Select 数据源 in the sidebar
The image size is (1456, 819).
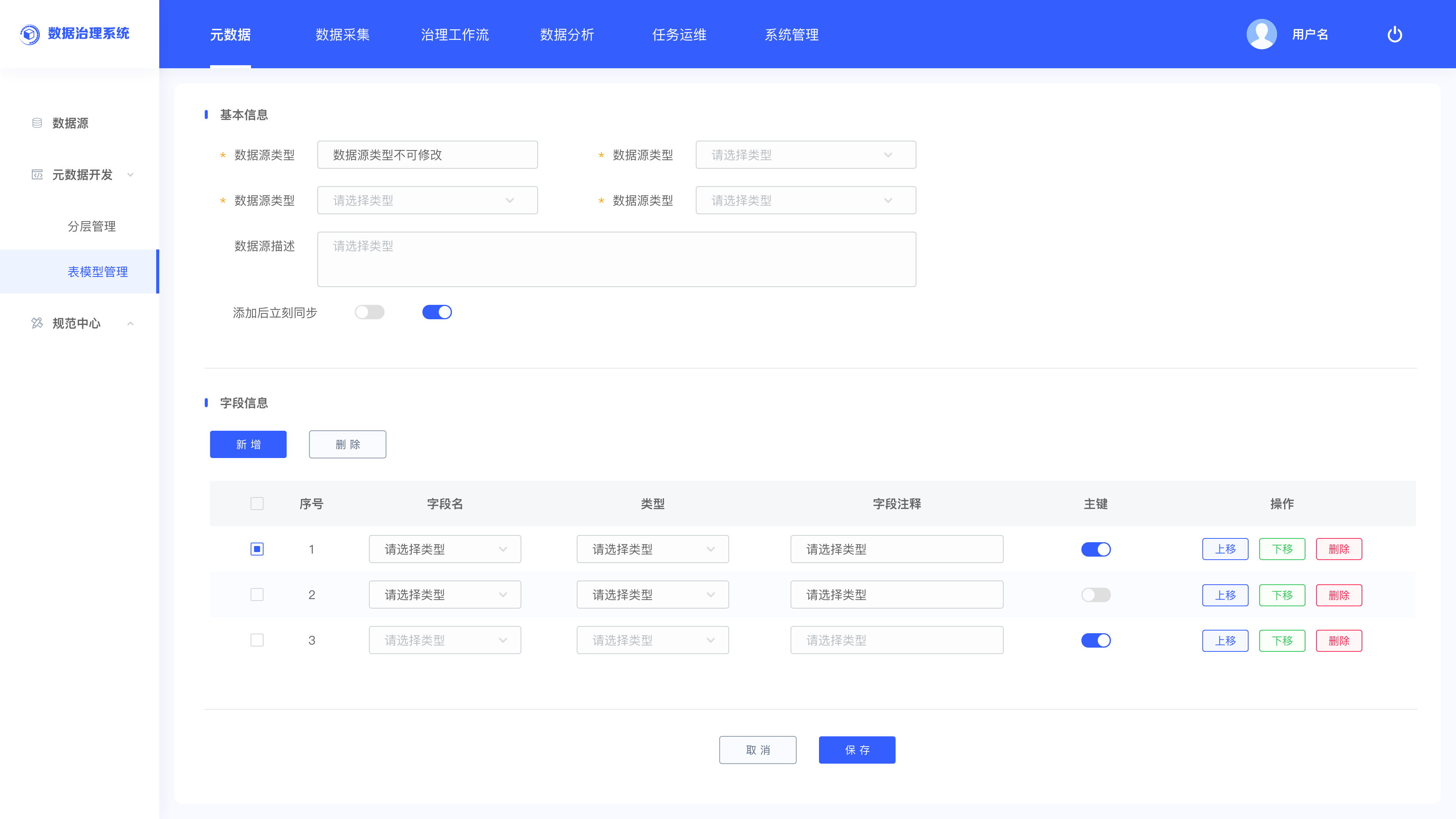[70, 122]
